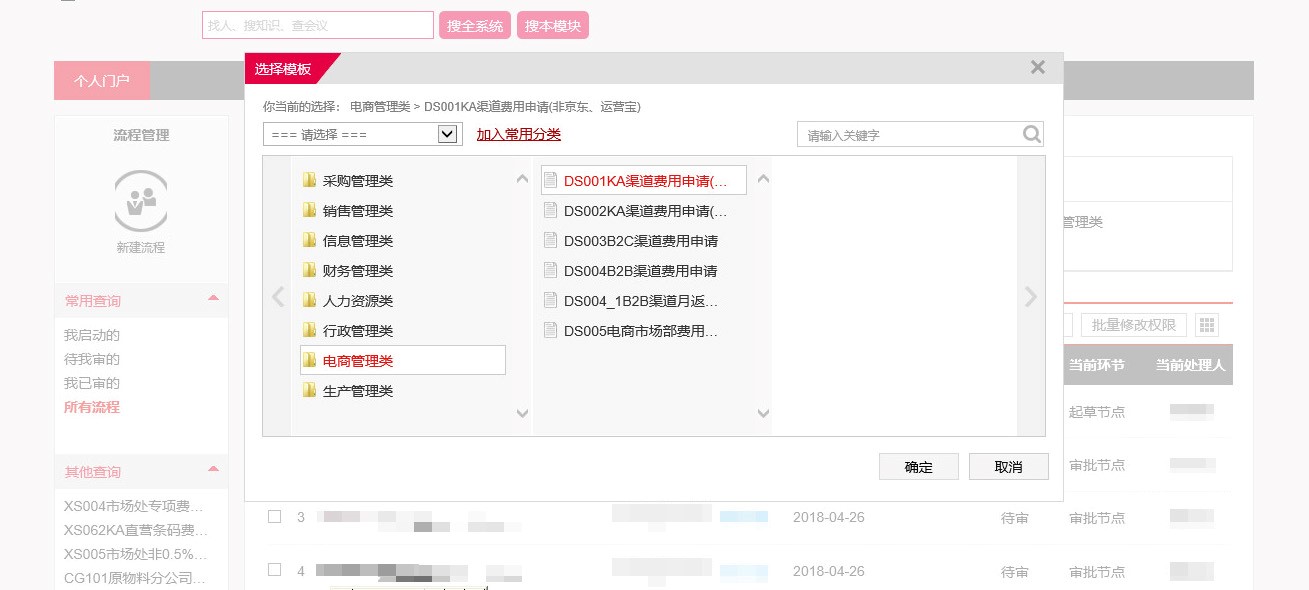Select the 财务管理类 folder

[x=357, y=271]
